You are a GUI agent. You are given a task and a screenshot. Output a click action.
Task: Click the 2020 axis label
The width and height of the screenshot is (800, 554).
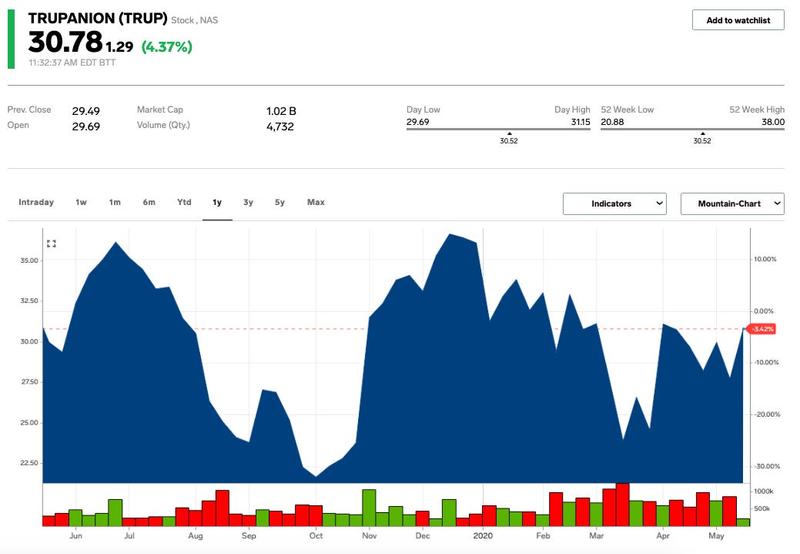(483, 536)
